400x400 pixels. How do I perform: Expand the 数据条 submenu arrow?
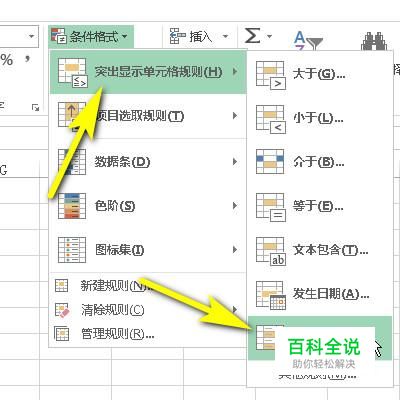coord(235,162)
